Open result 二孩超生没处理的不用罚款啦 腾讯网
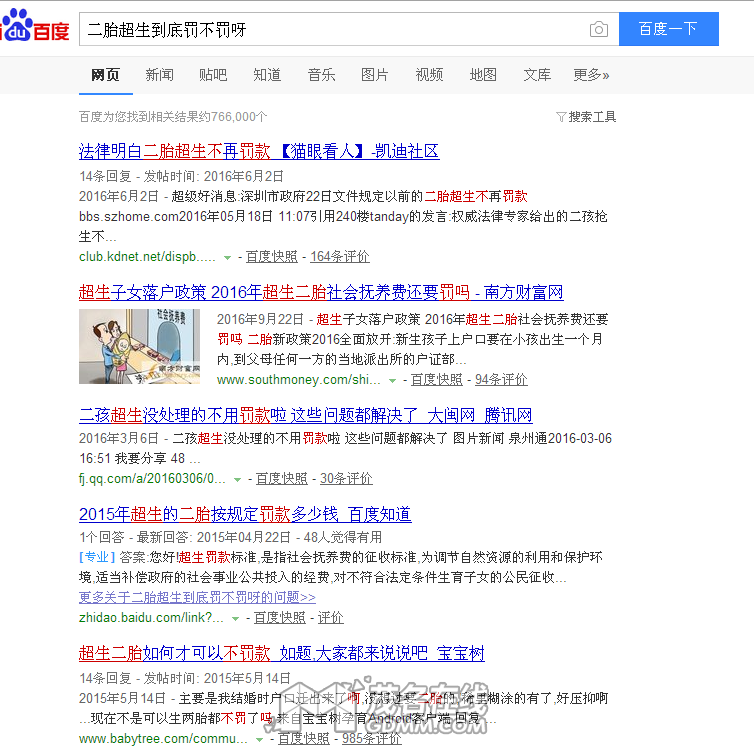754x747 pixels. [306, 416]
